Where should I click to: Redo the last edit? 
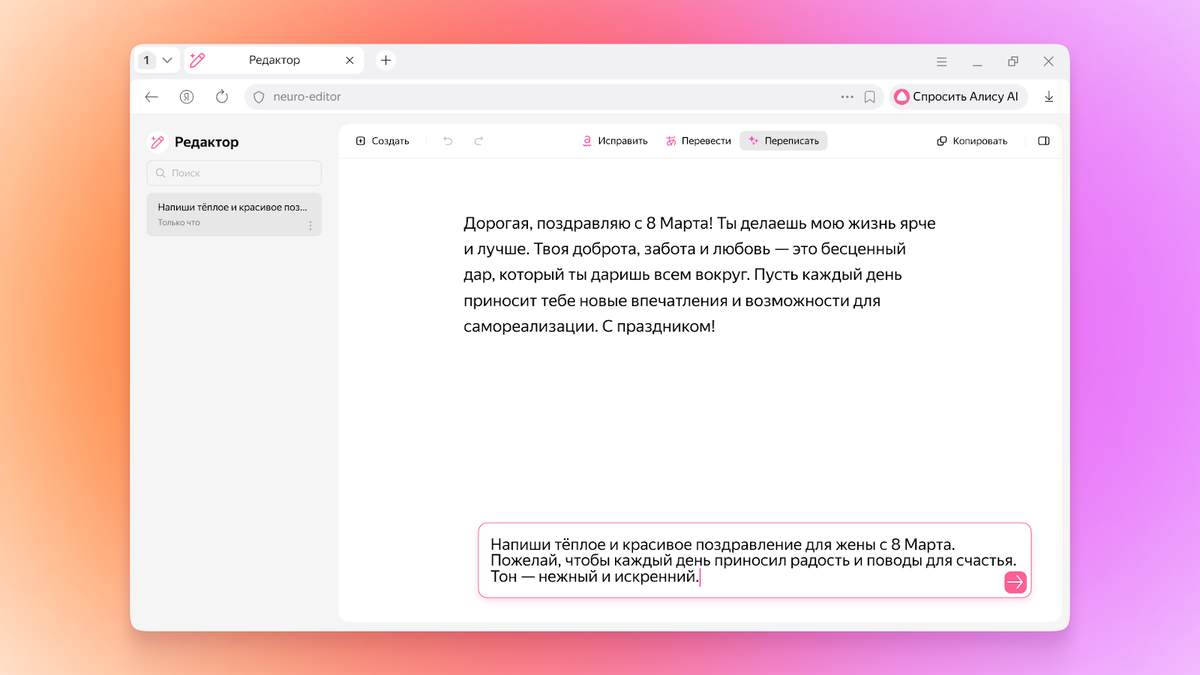tap(479, 141)
